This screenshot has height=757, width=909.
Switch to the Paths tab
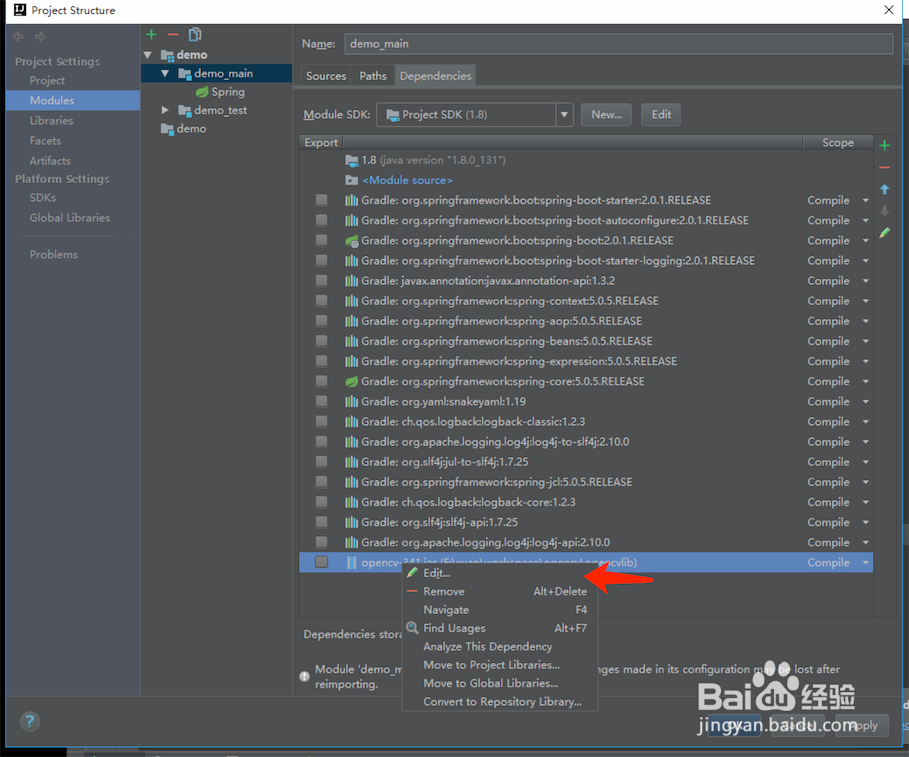pyautogui.click(x=373, y=76)
